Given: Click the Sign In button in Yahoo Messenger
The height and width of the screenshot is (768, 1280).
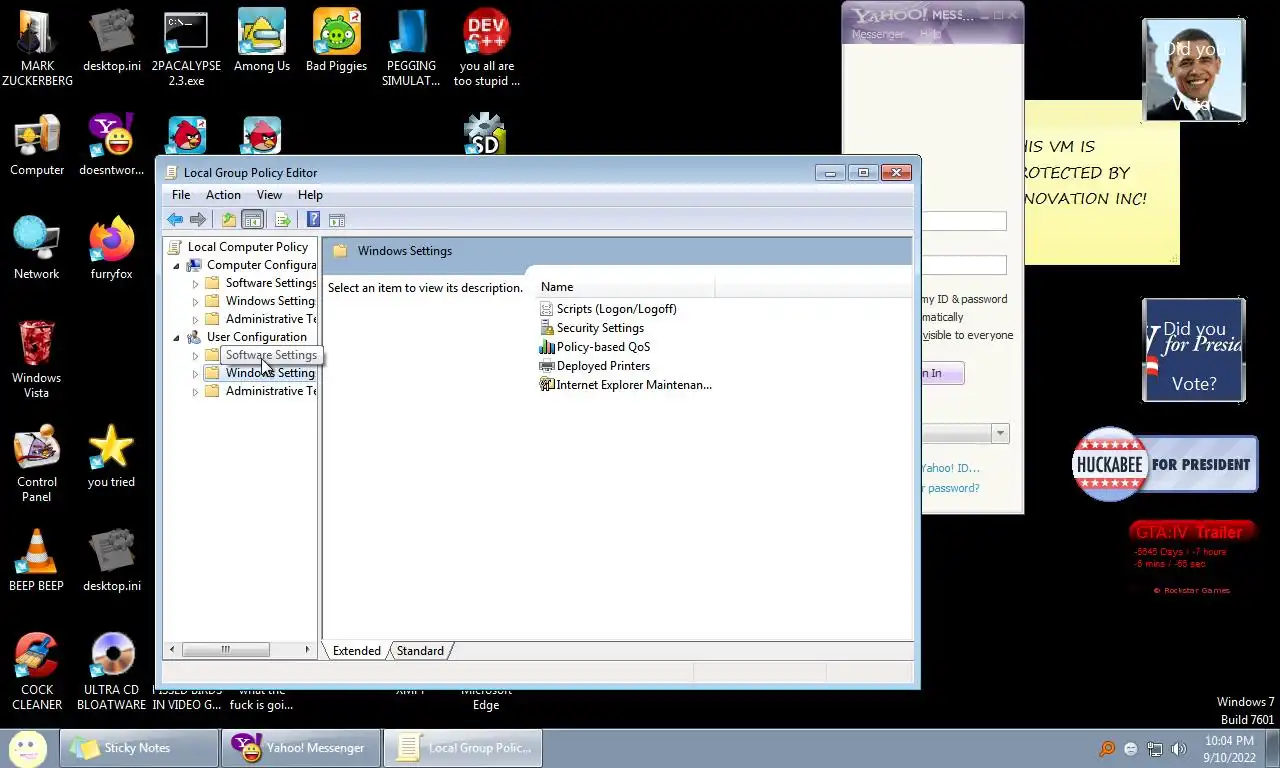Looking at the screenshot, I should pyautogui.click(x=943, y=374).
